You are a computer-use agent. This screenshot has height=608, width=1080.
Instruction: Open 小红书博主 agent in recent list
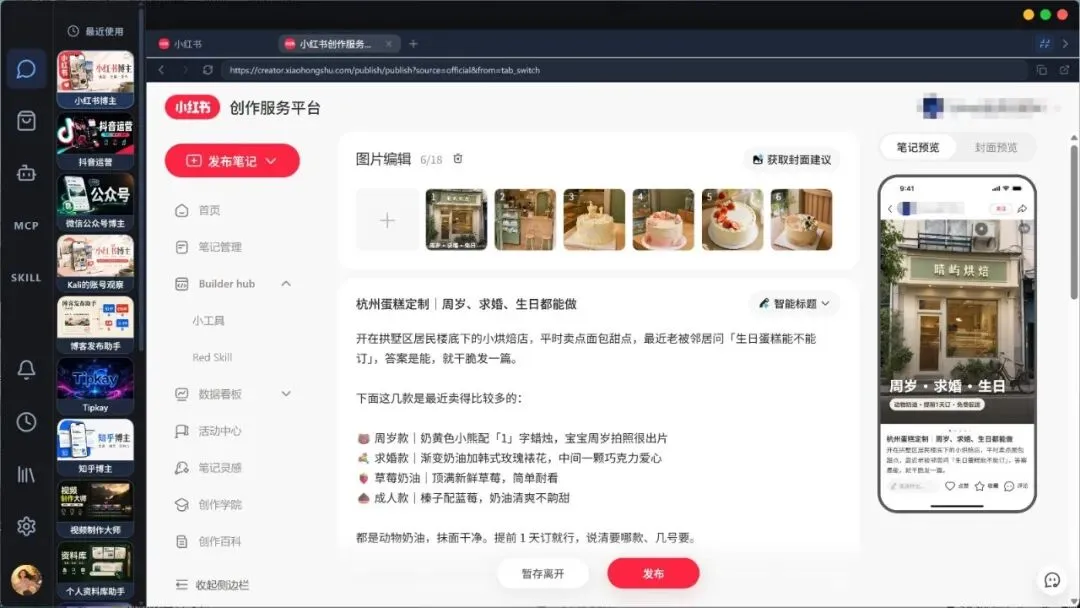[x=95, y=78]
